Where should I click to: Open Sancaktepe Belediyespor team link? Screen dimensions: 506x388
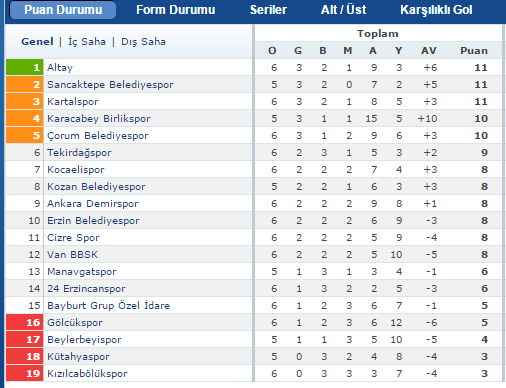[x=110, y=85]
